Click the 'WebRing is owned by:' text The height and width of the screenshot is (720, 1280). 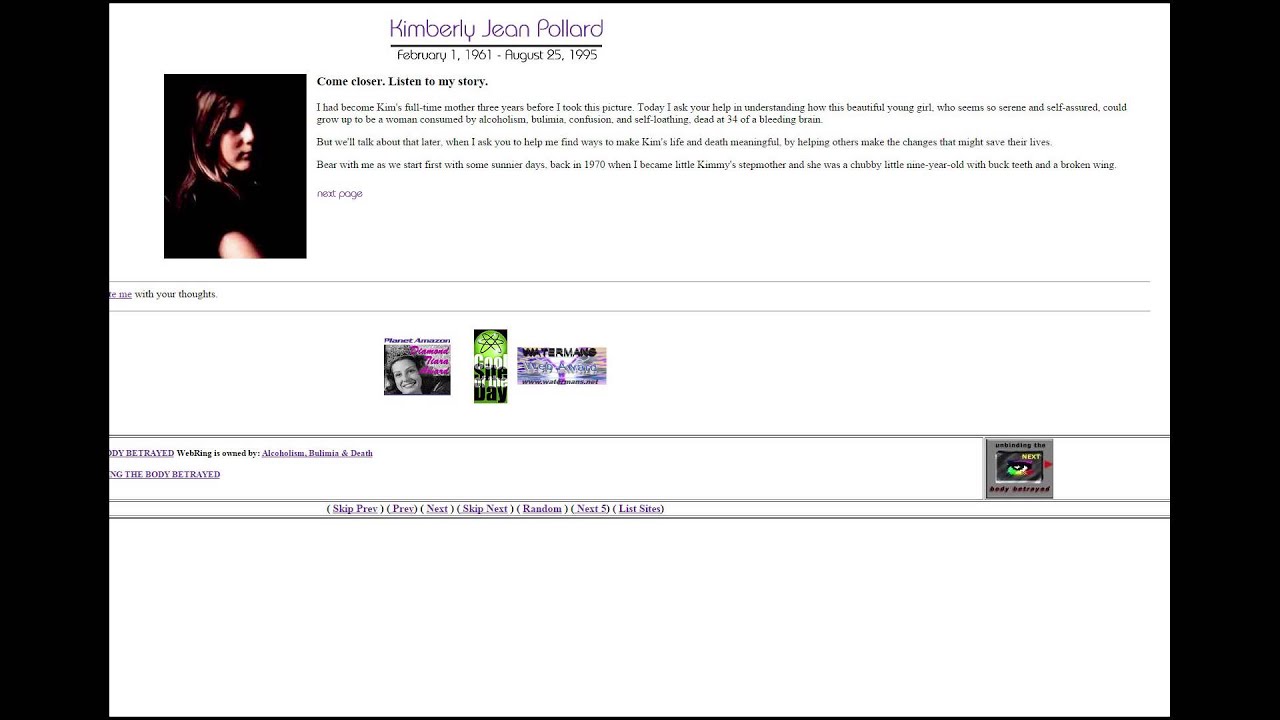pyautogui.click(x=218, y=453)
